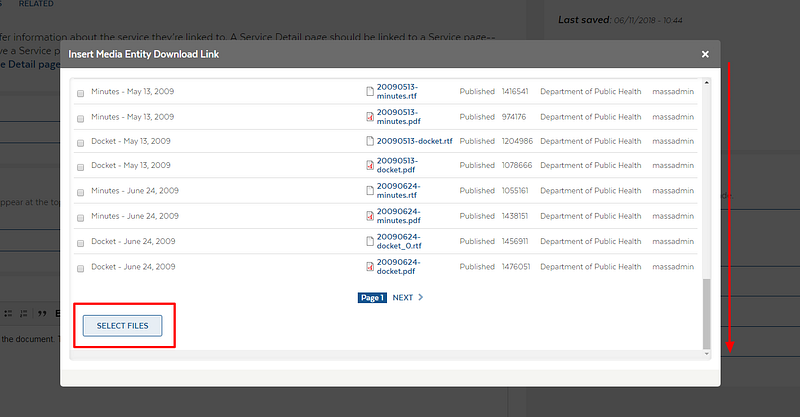Click the blockquote icon in editor toolbar

42,313
